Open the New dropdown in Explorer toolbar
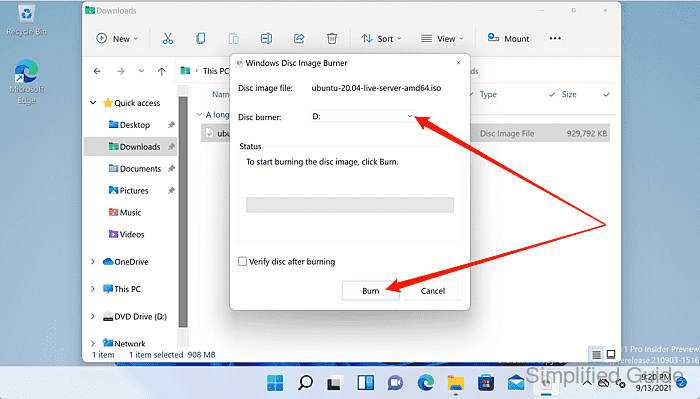 click(x=117, y=39)
